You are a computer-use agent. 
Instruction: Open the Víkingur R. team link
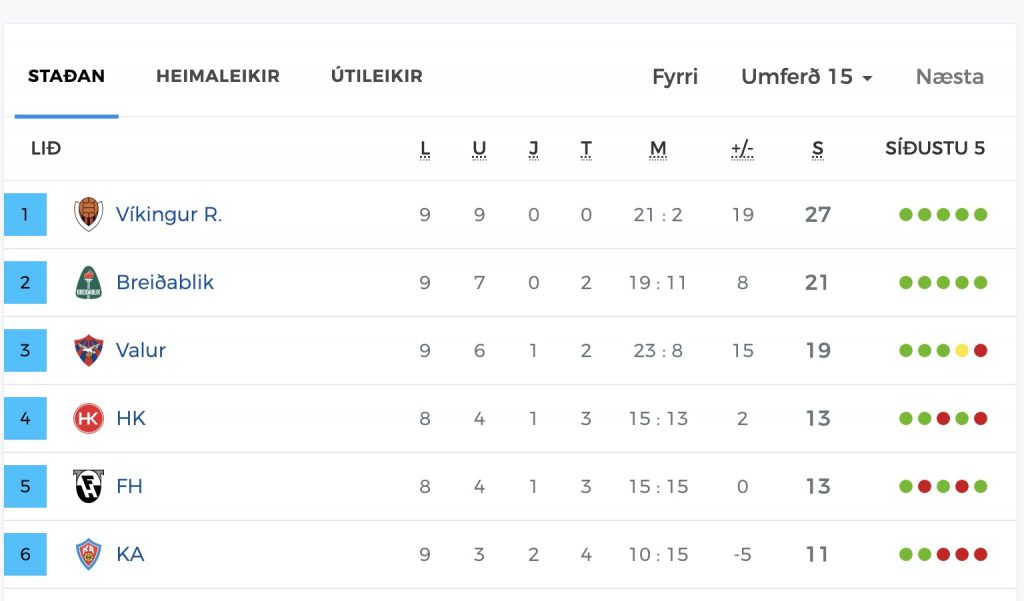pos(168,214)
